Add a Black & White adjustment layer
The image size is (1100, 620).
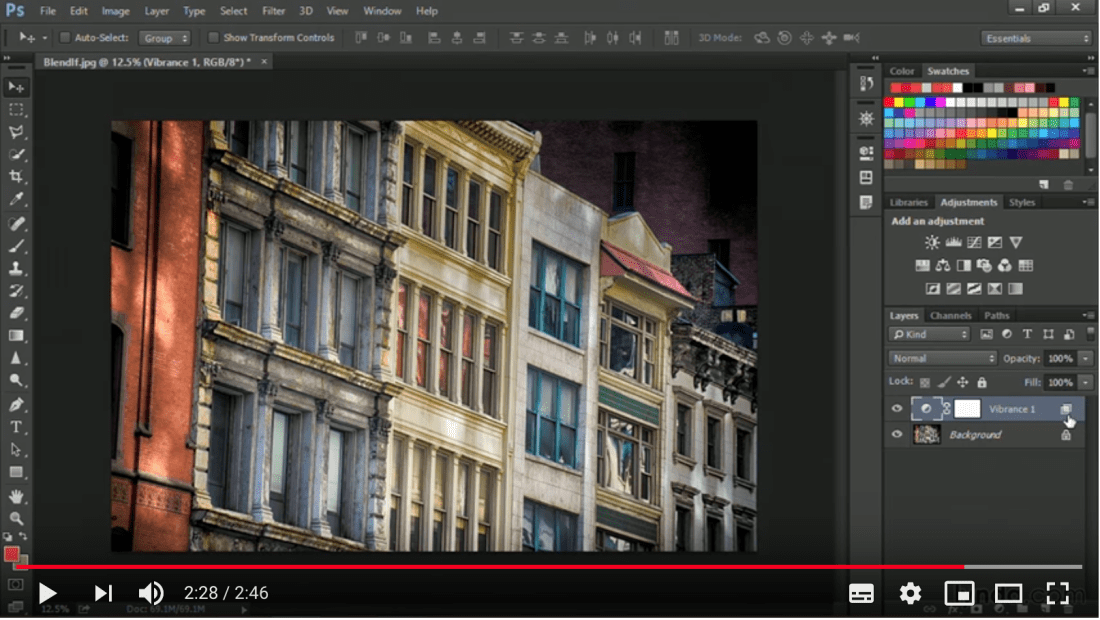966,265
